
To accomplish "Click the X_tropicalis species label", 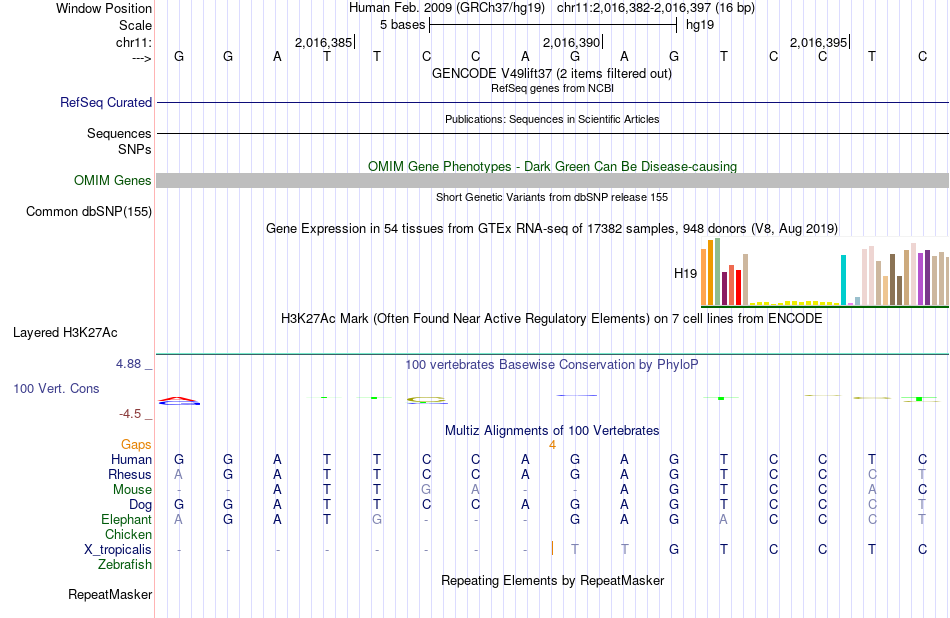I will pyautogui.click(x=118, y=550).
